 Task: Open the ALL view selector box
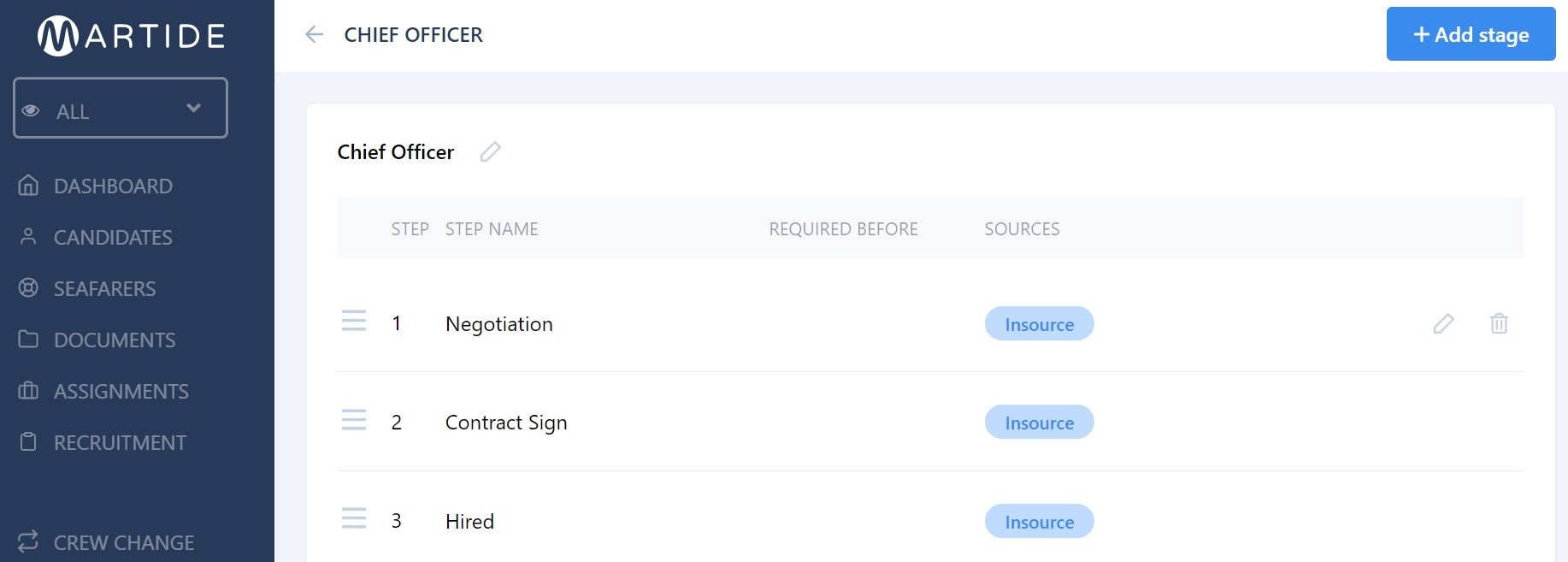click(x=121, y=108)
